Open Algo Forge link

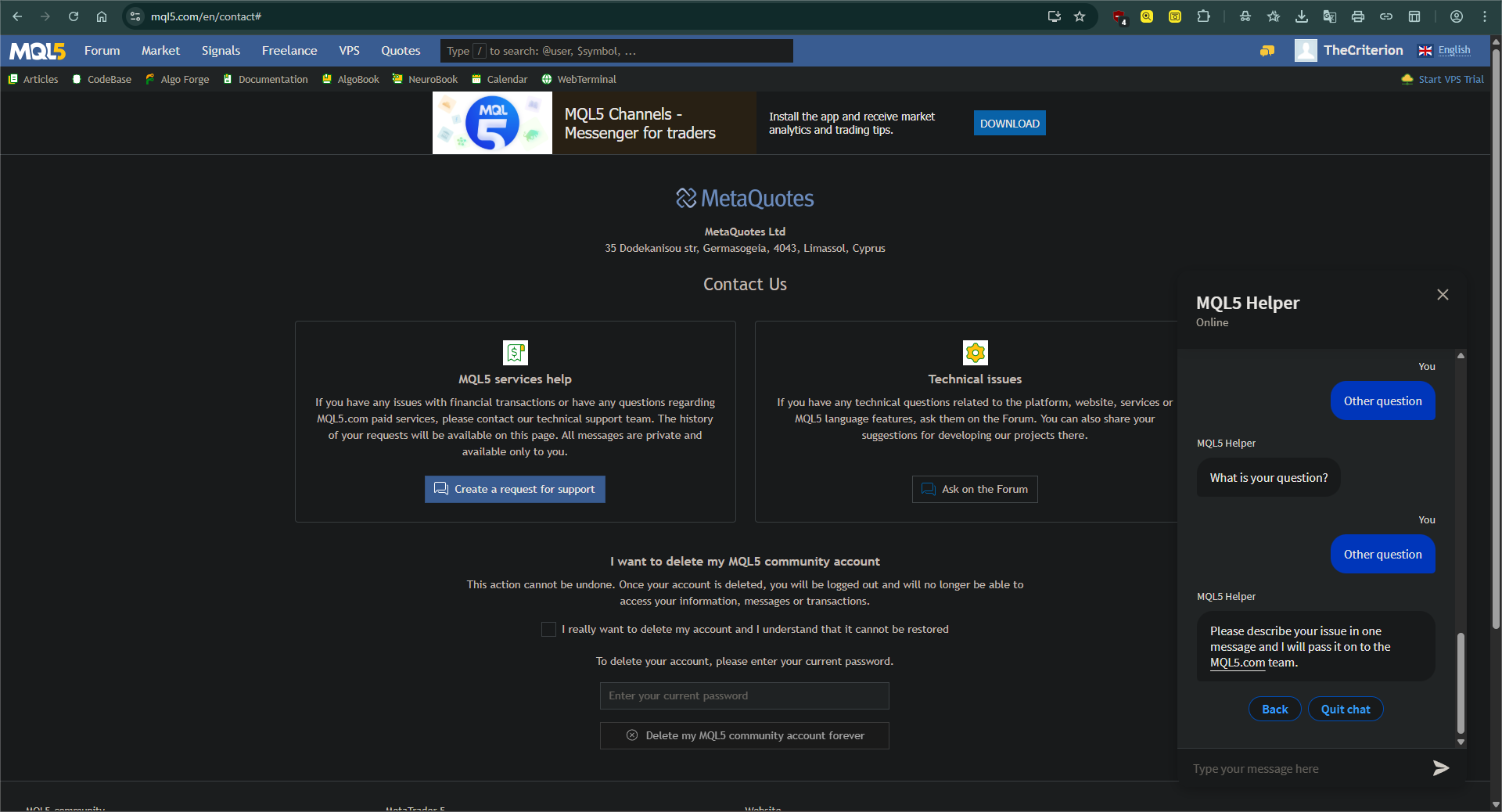pyautogui.click(x=178, y=79)
